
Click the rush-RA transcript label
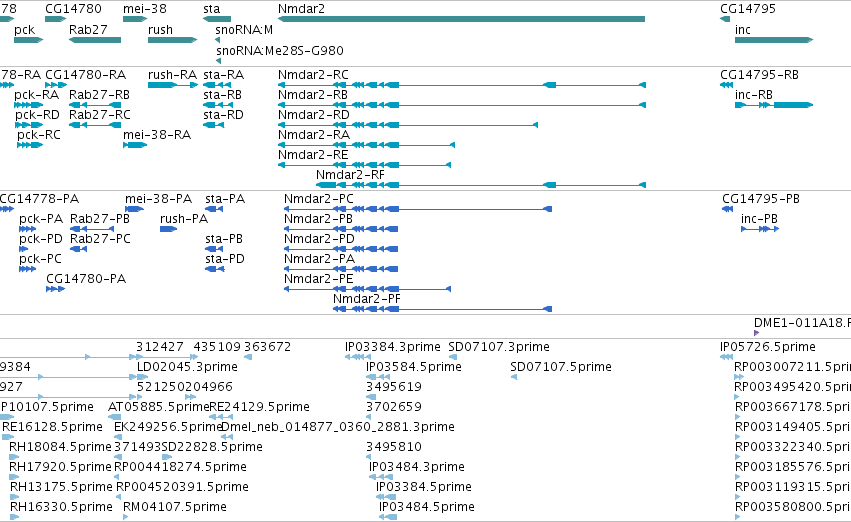pyautogui.click(x=172, y=74)
